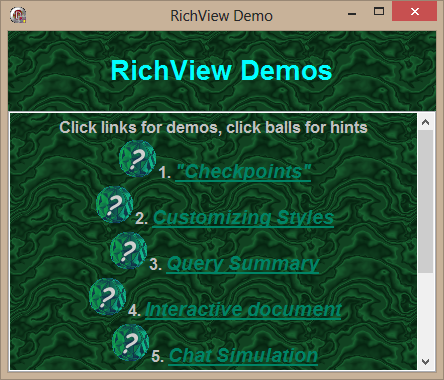Click the hint ball beside Chat Simulation
Image resolution: width=444 pixels, height=380 pixels.
[130, 343]
